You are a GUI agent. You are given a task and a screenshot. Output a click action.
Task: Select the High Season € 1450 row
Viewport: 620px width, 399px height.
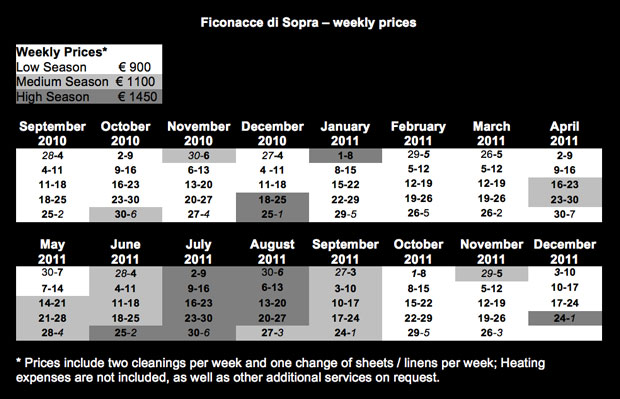point(89,96)
